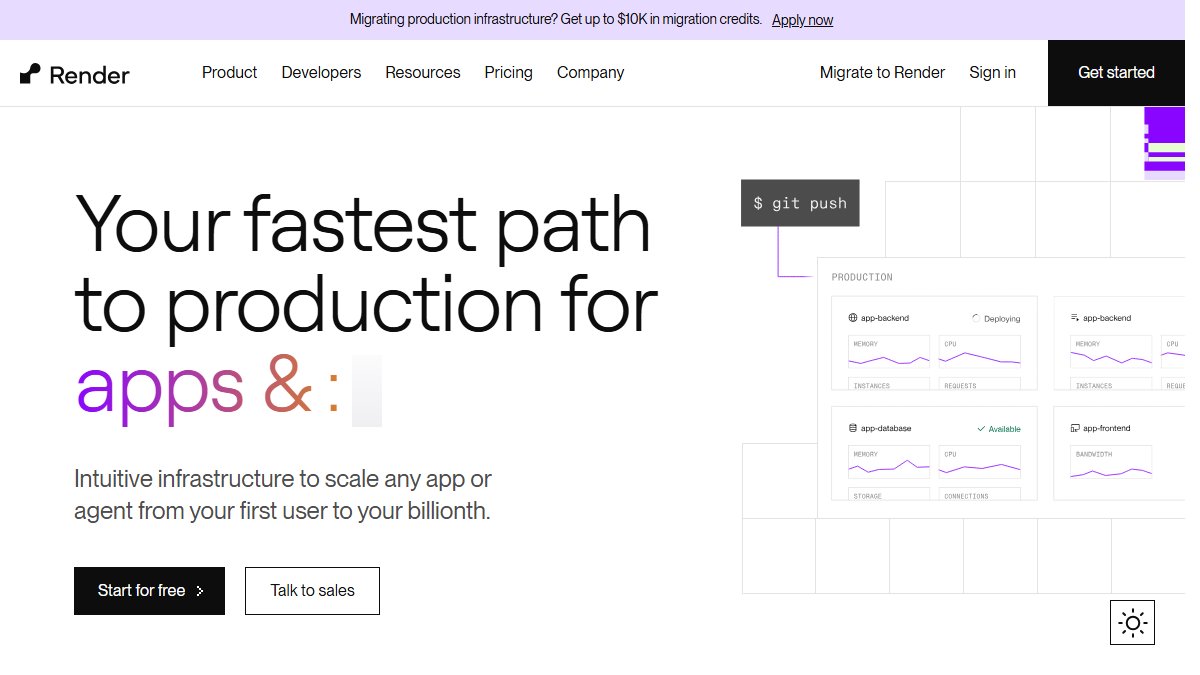Toggle the light/dark theme sun button
1200x675 pixels.
[x=1132, y=622]
